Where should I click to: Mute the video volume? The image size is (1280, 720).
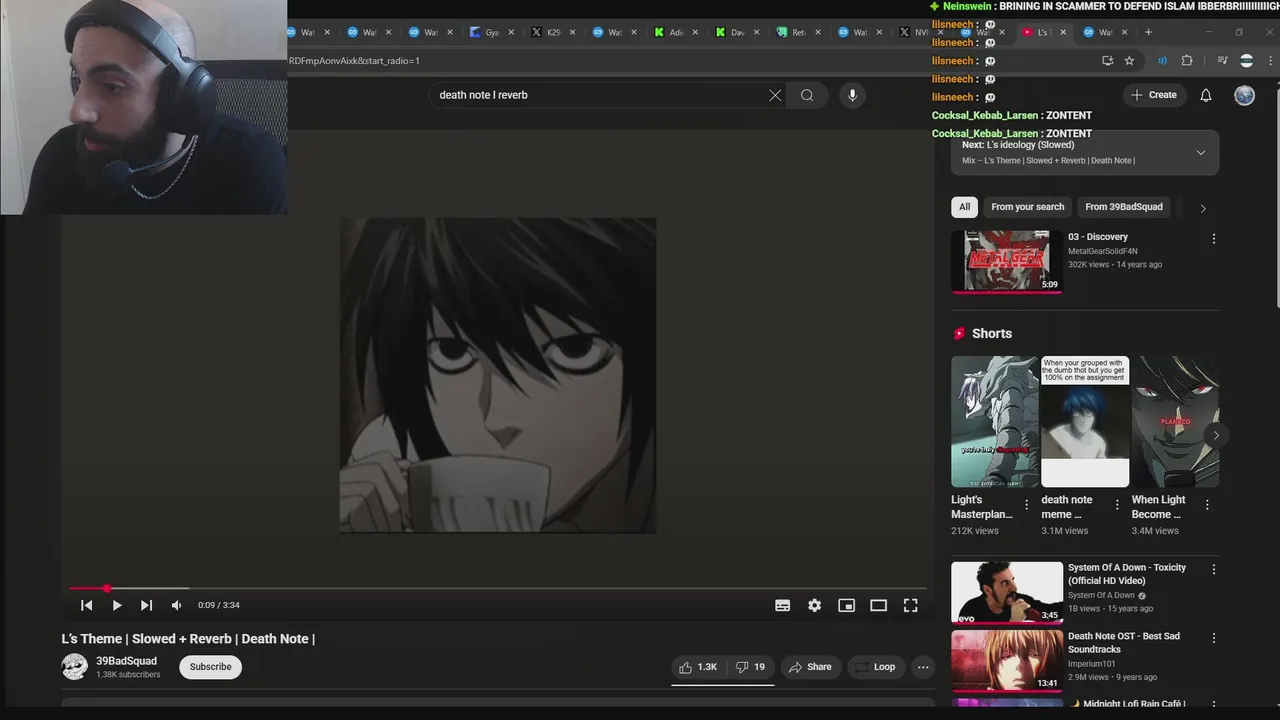coord(176,605)
